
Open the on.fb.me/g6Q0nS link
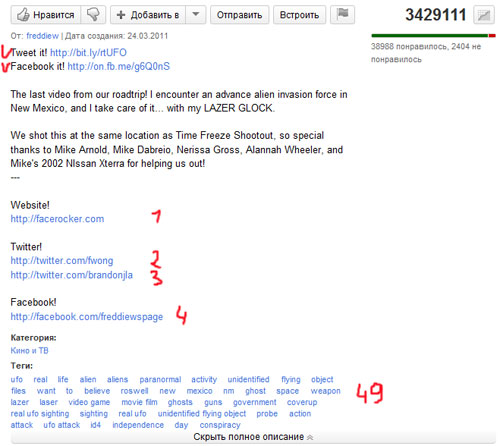(x=118, y=67)
